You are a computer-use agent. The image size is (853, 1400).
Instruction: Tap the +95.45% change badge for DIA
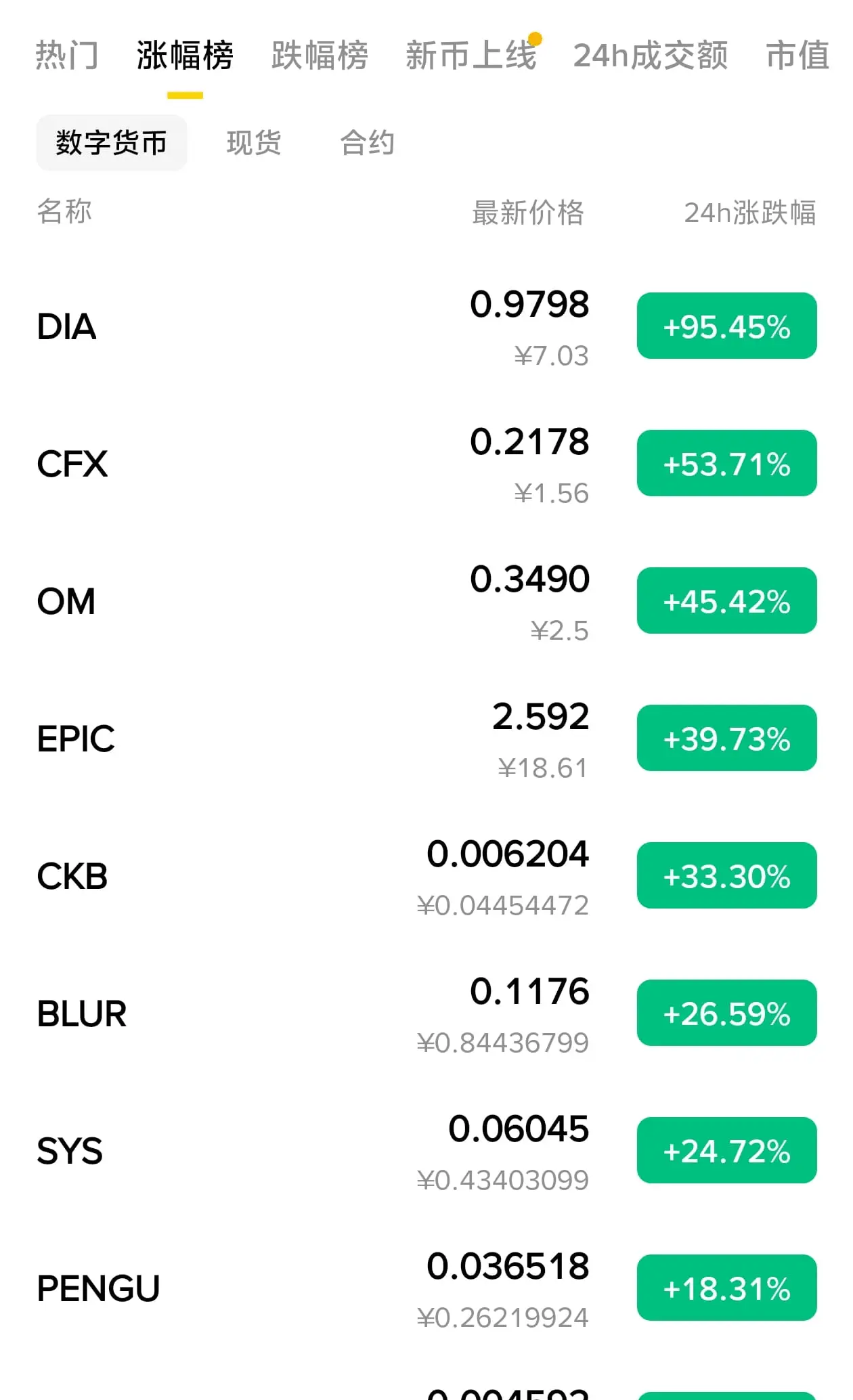tap(727, 326)
